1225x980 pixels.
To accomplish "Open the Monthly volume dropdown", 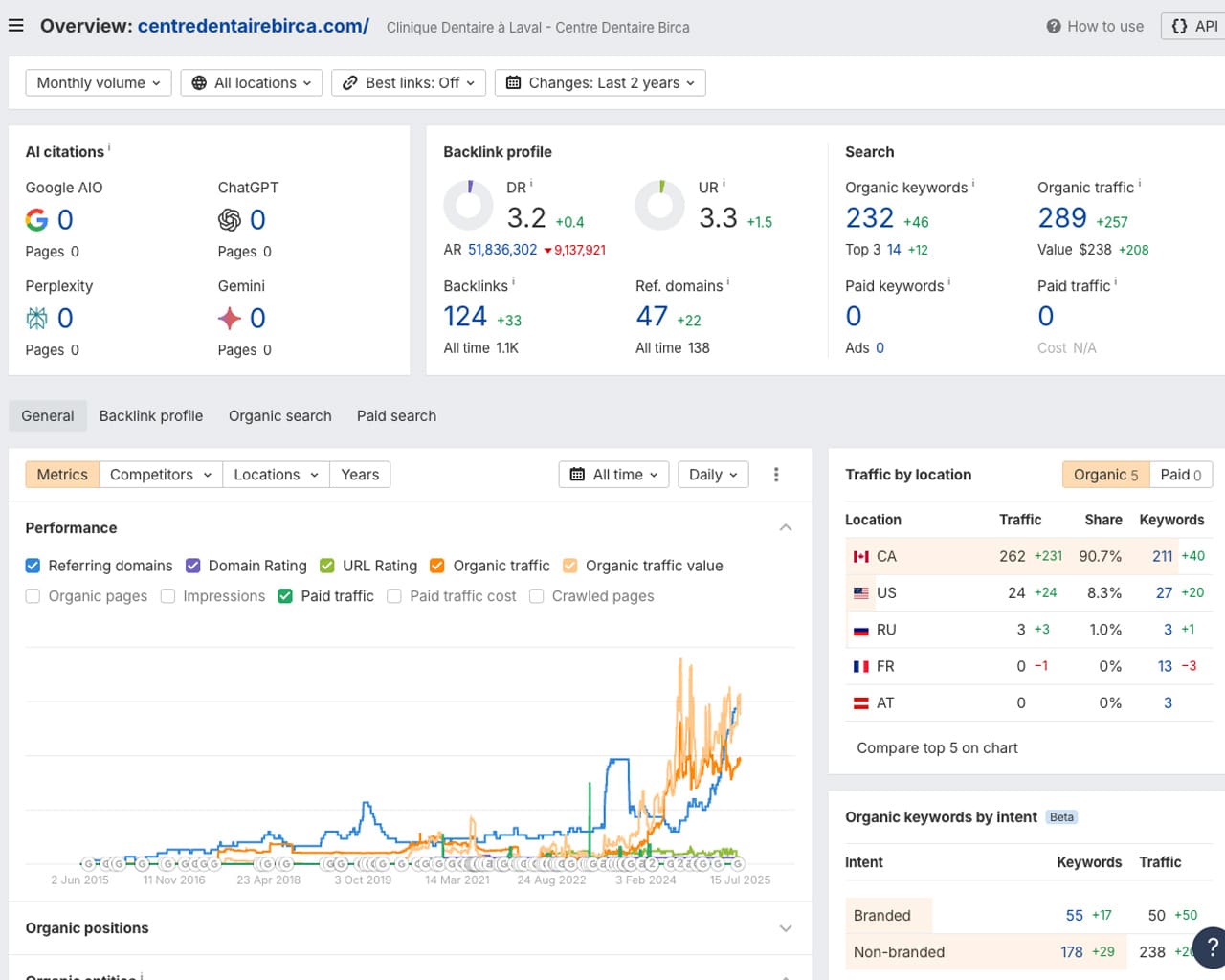I will tap(99, 83).
